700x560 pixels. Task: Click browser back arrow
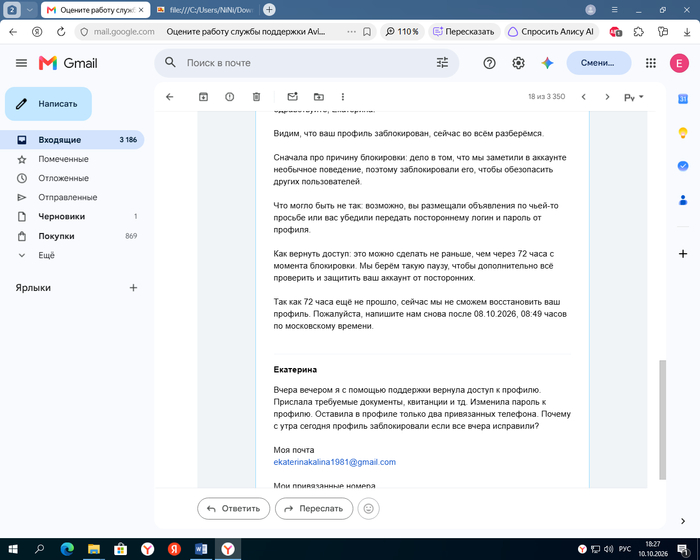point(13,32)
